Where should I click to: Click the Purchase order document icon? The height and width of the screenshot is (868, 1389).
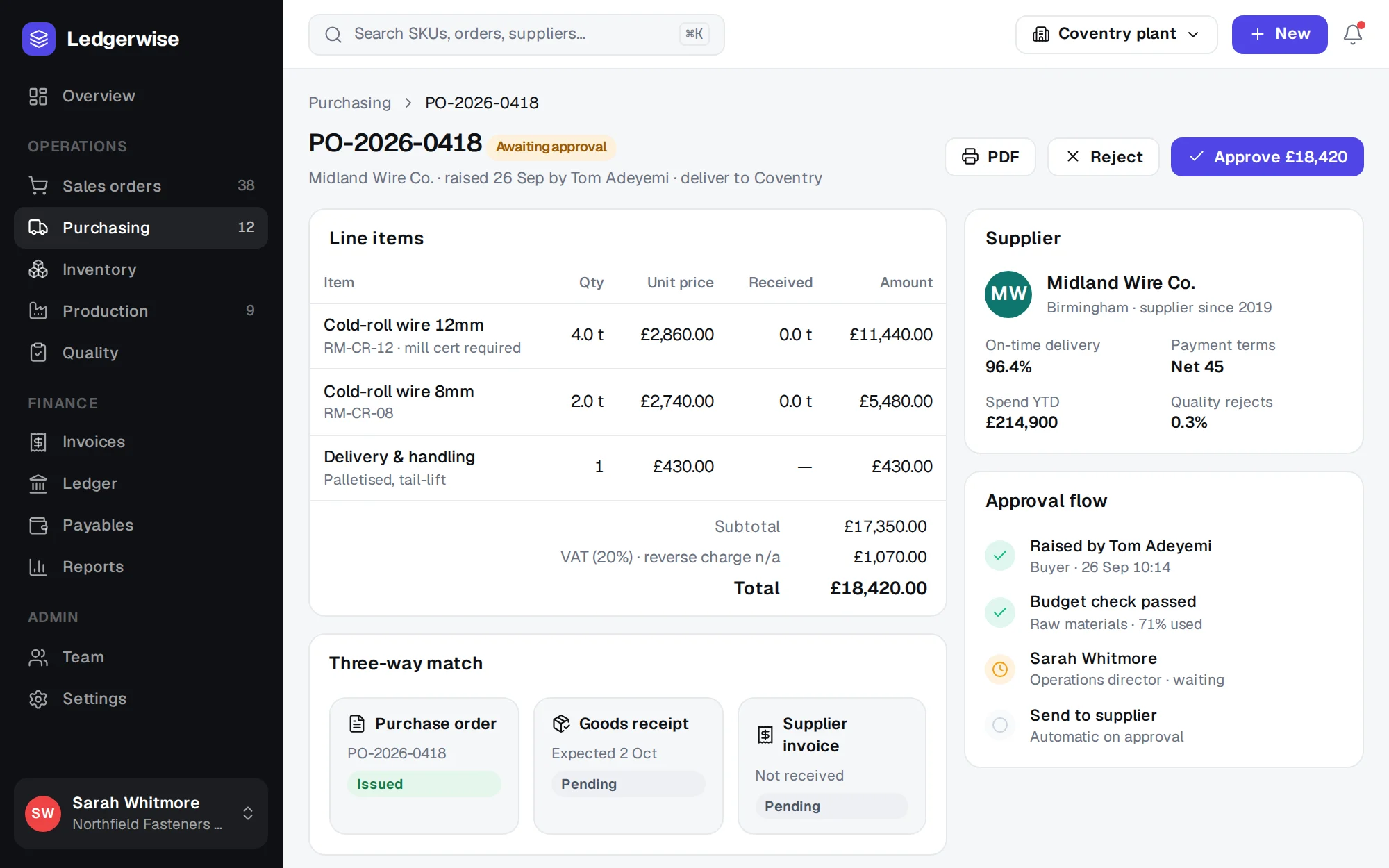pos(357,724)
